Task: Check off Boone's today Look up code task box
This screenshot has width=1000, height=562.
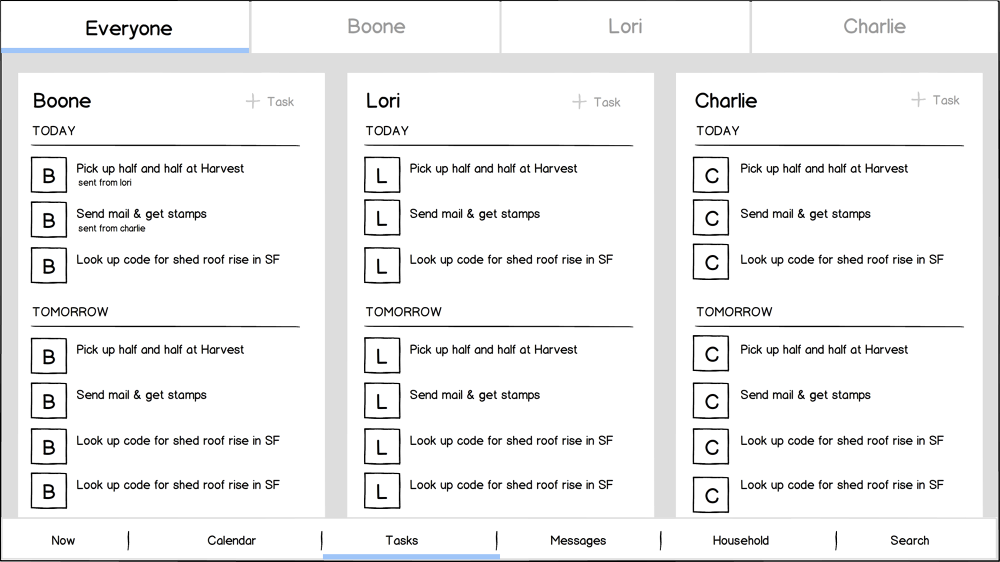Action: (48, 266)
